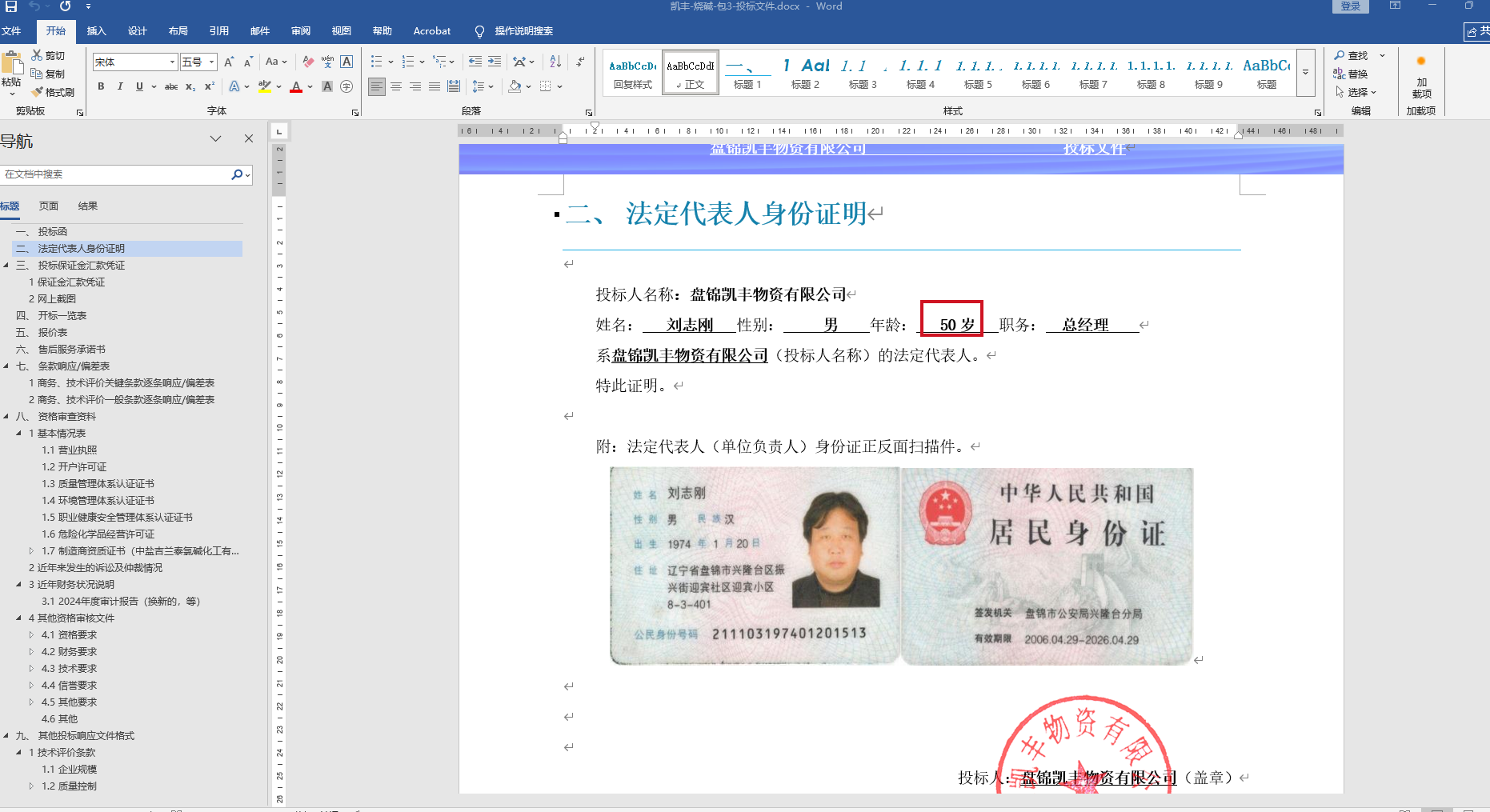Click the search magnifier in the navigation pane

click(x=237, y=174)
